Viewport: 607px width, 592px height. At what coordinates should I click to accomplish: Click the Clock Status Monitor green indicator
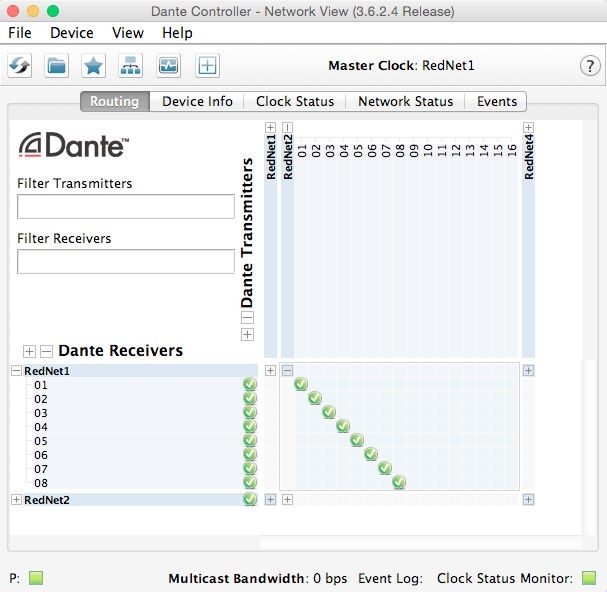click(588, 578)
